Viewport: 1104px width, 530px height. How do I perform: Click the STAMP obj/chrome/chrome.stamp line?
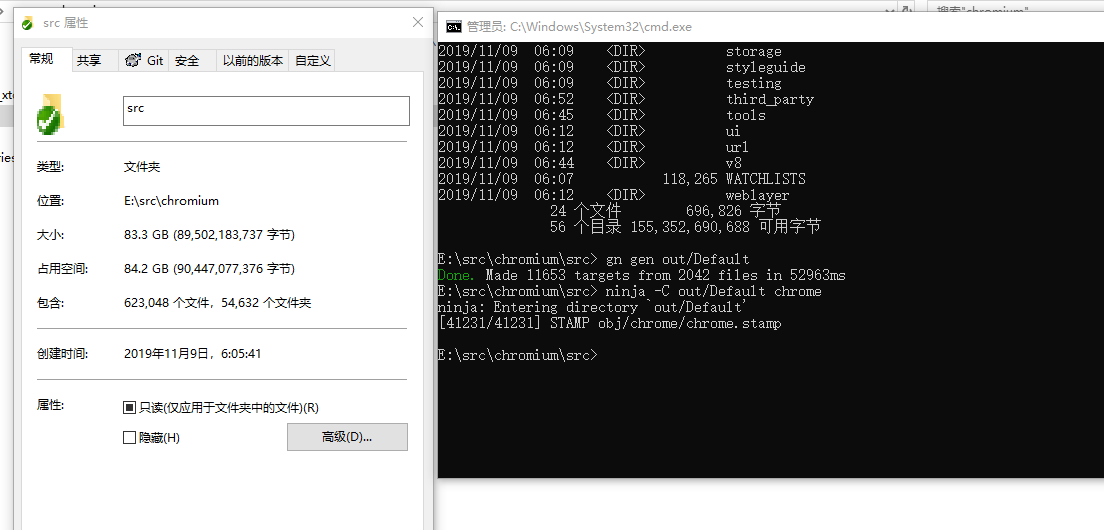[x=610, y=324]
